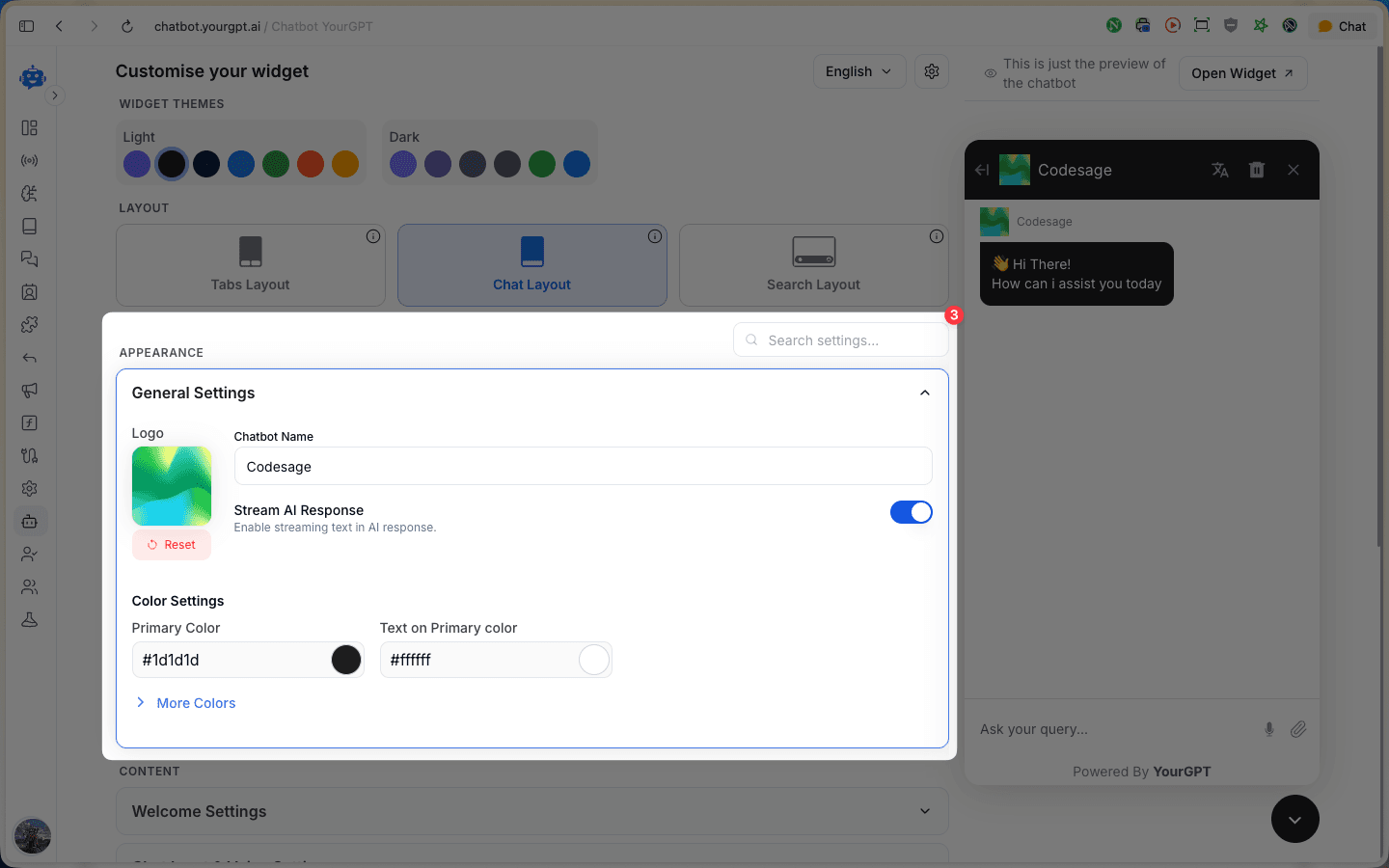Open the flask experiments icon in sidebar
Image resolution: width=1389 pixels, height=868 pixels.
pyautogui.click(x=29, y=619)
